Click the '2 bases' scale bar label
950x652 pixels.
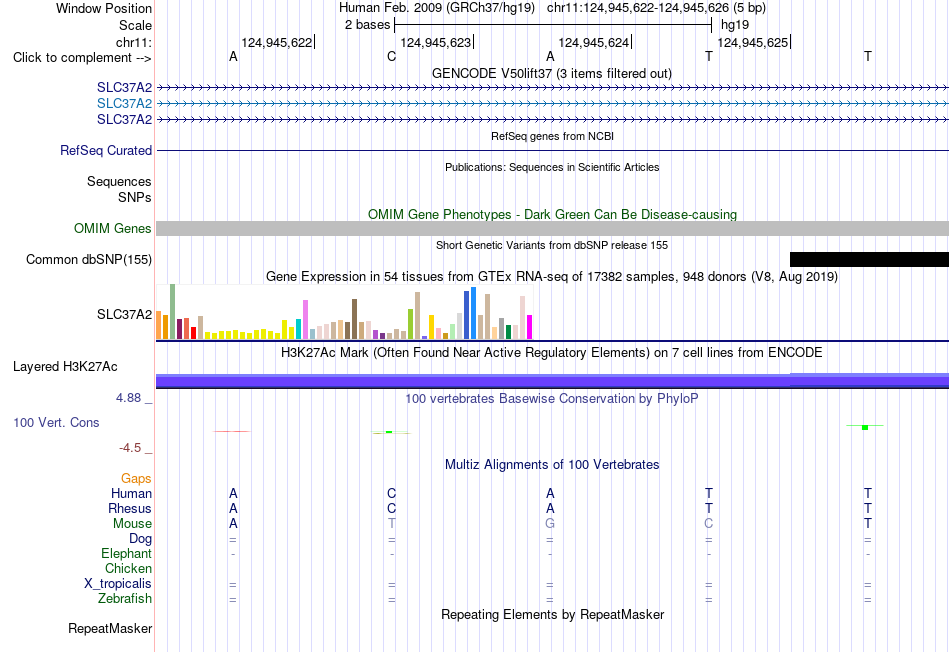coord(368,25)
